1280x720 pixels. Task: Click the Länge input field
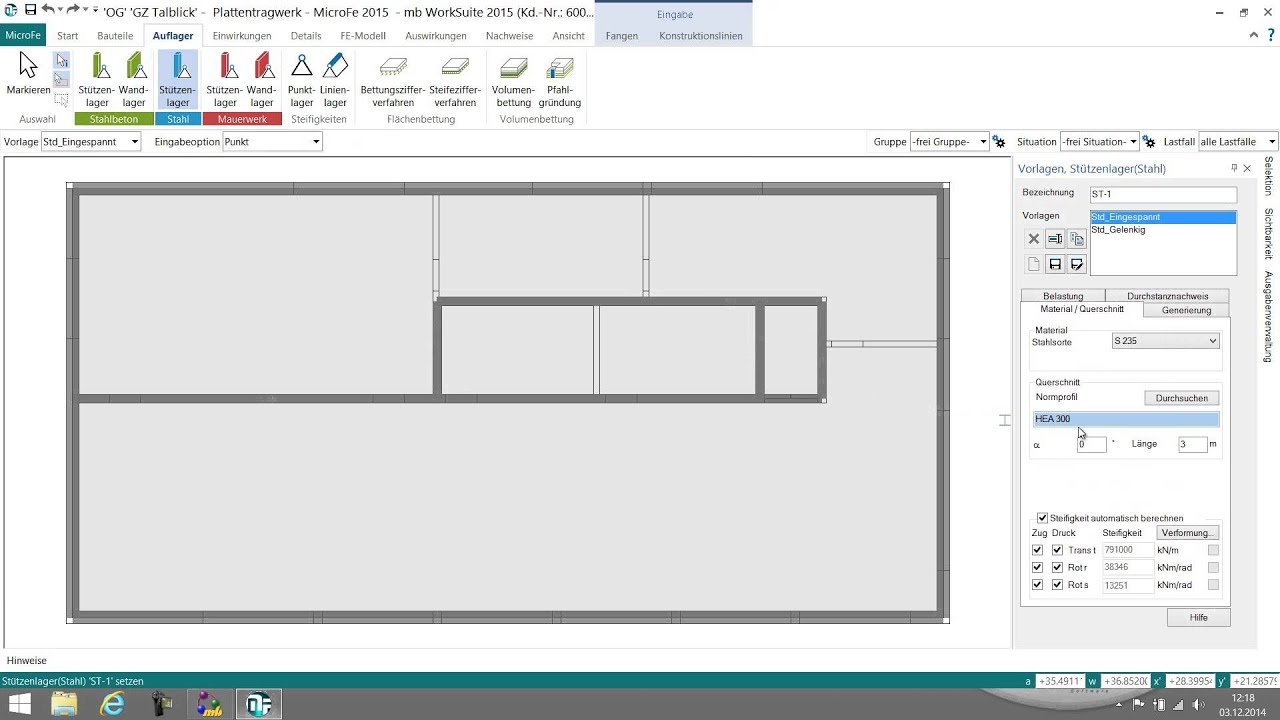click(1192, 444)
